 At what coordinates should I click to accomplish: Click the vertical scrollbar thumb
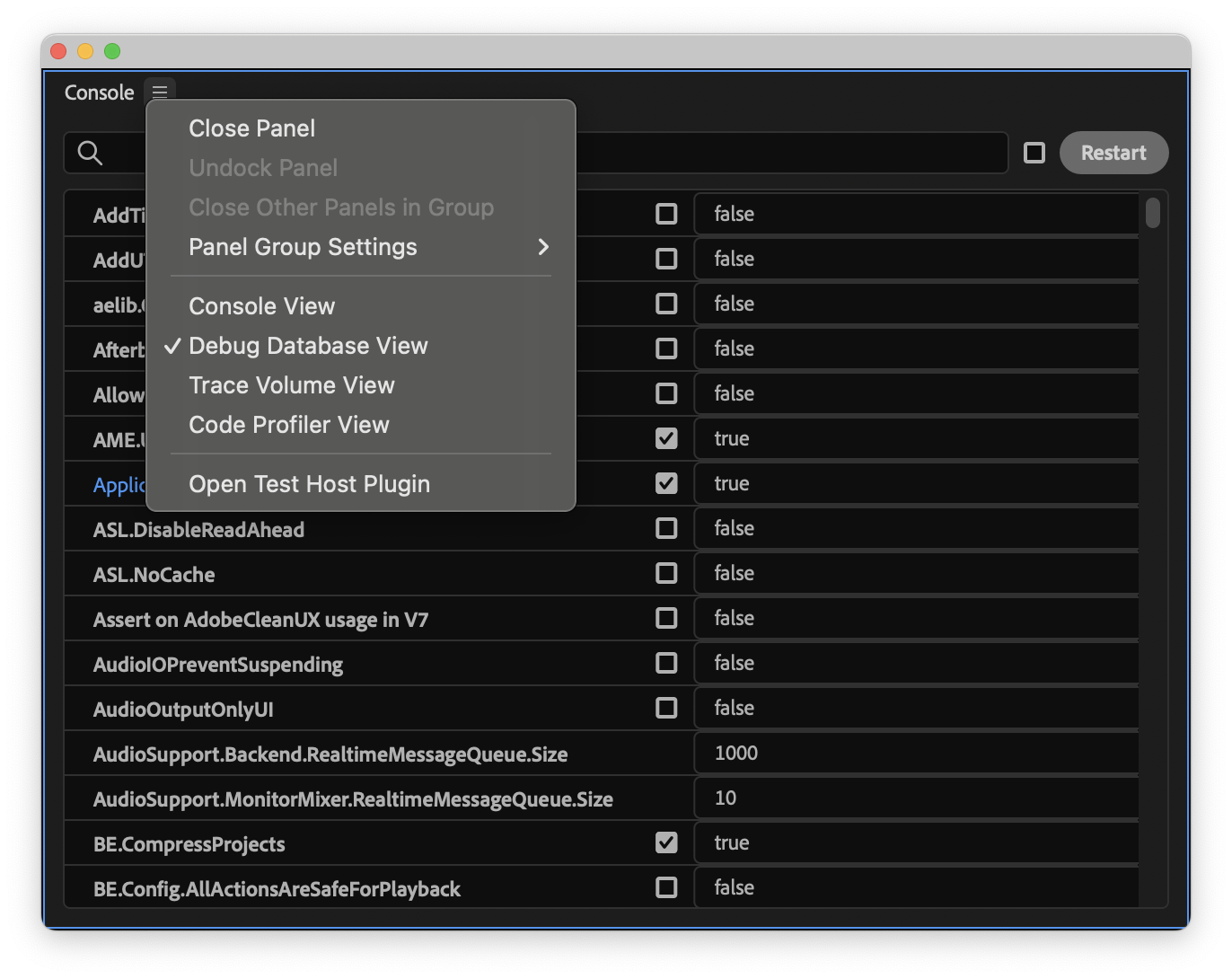(x=1153, y=213)
